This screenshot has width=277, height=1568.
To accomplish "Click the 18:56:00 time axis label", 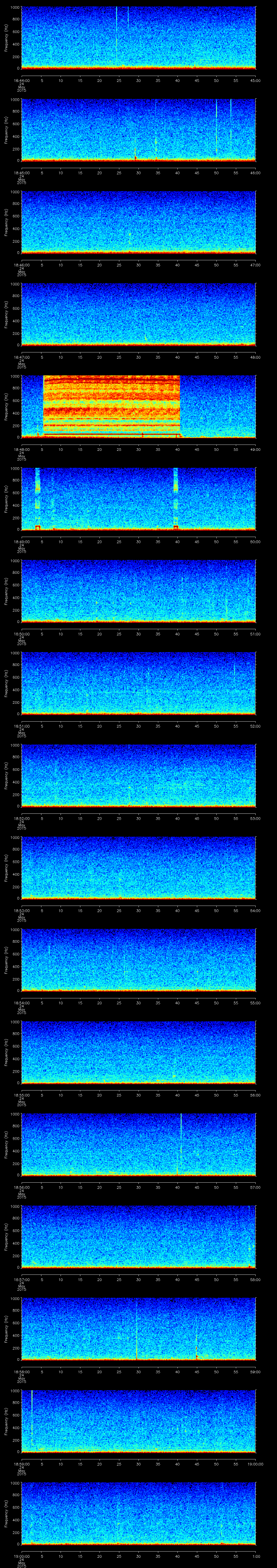I will pos(21,1187).
